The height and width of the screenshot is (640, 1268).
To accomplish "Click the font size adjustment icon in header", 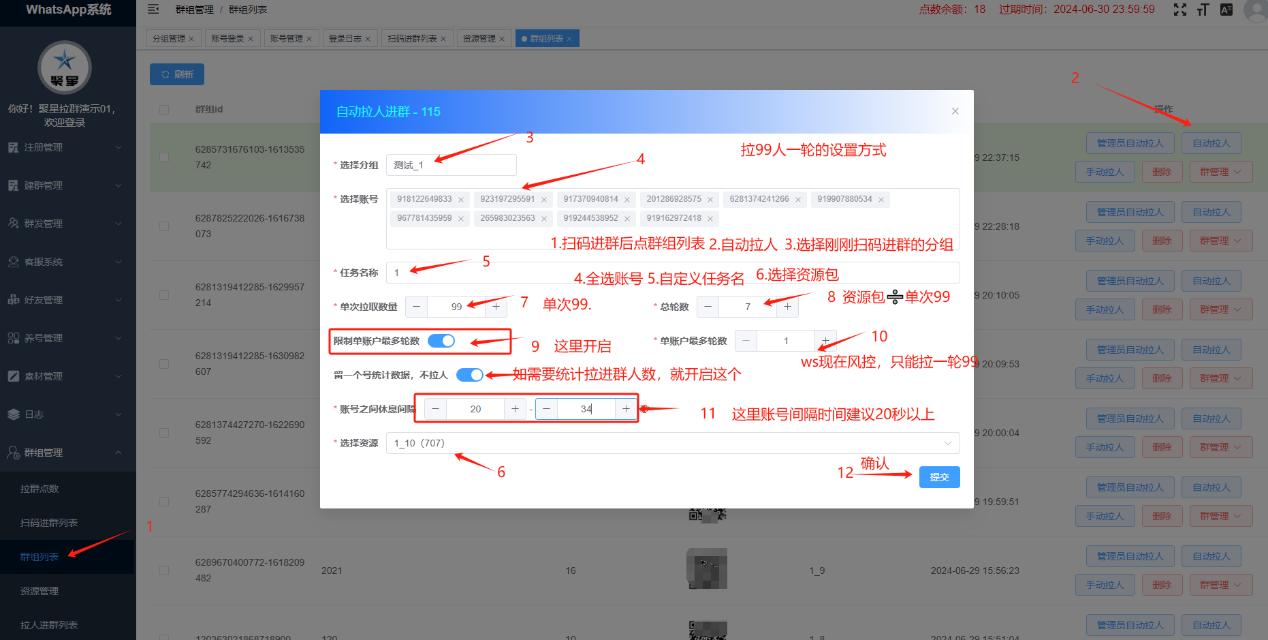I will [x=1202, y=9].
